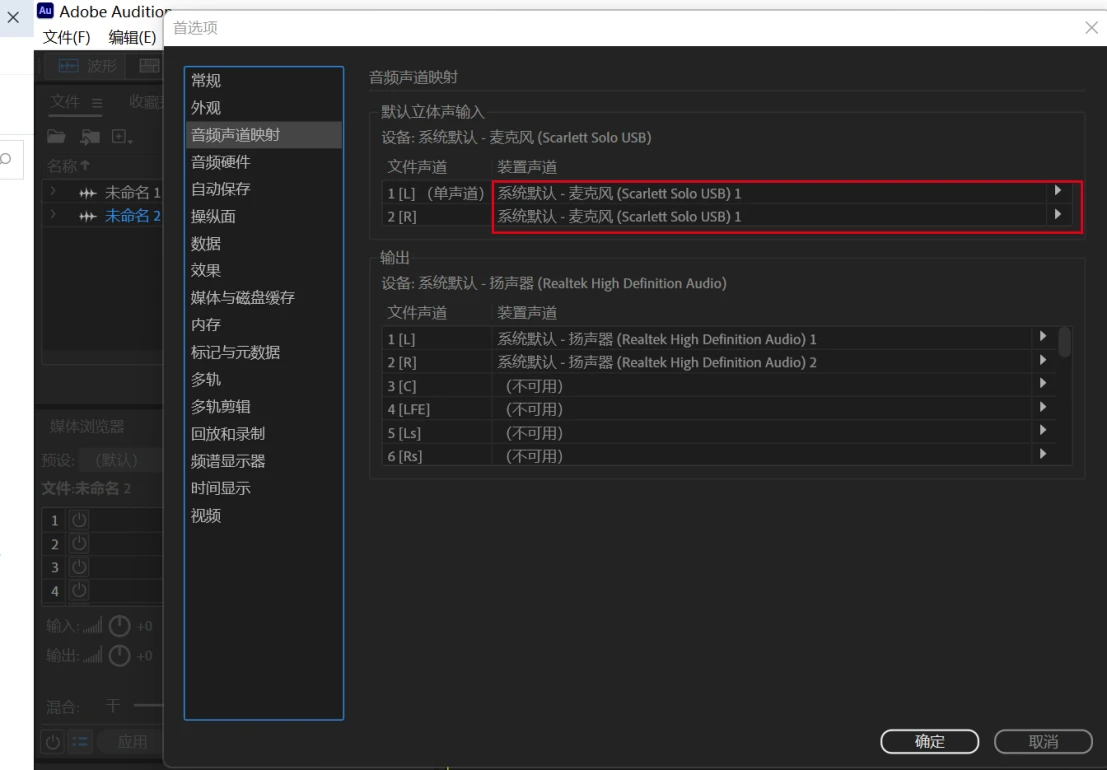The width and height of the screenshot is (1107, 770).
Task: Select 内存 preferences category
Action: point(264,325)
